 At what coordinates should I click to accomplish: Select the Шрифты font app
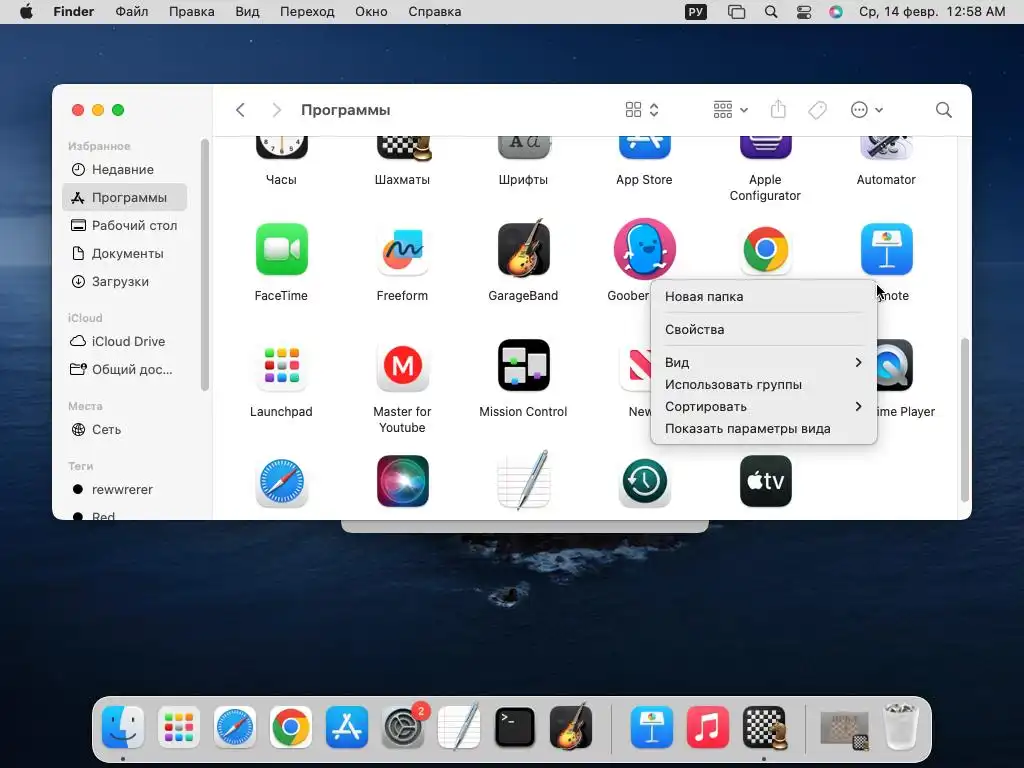click(523, 148)
